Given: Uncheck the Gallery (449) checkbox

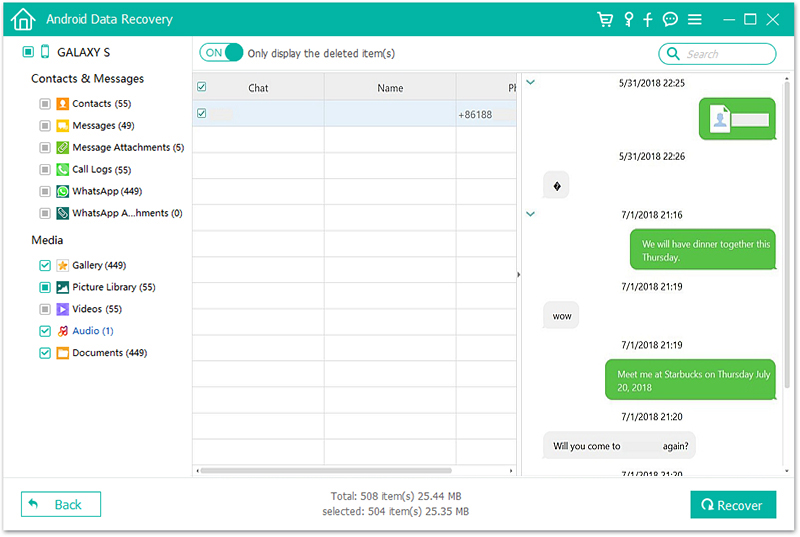Looking at the screenshot, I should coord(45,265).
